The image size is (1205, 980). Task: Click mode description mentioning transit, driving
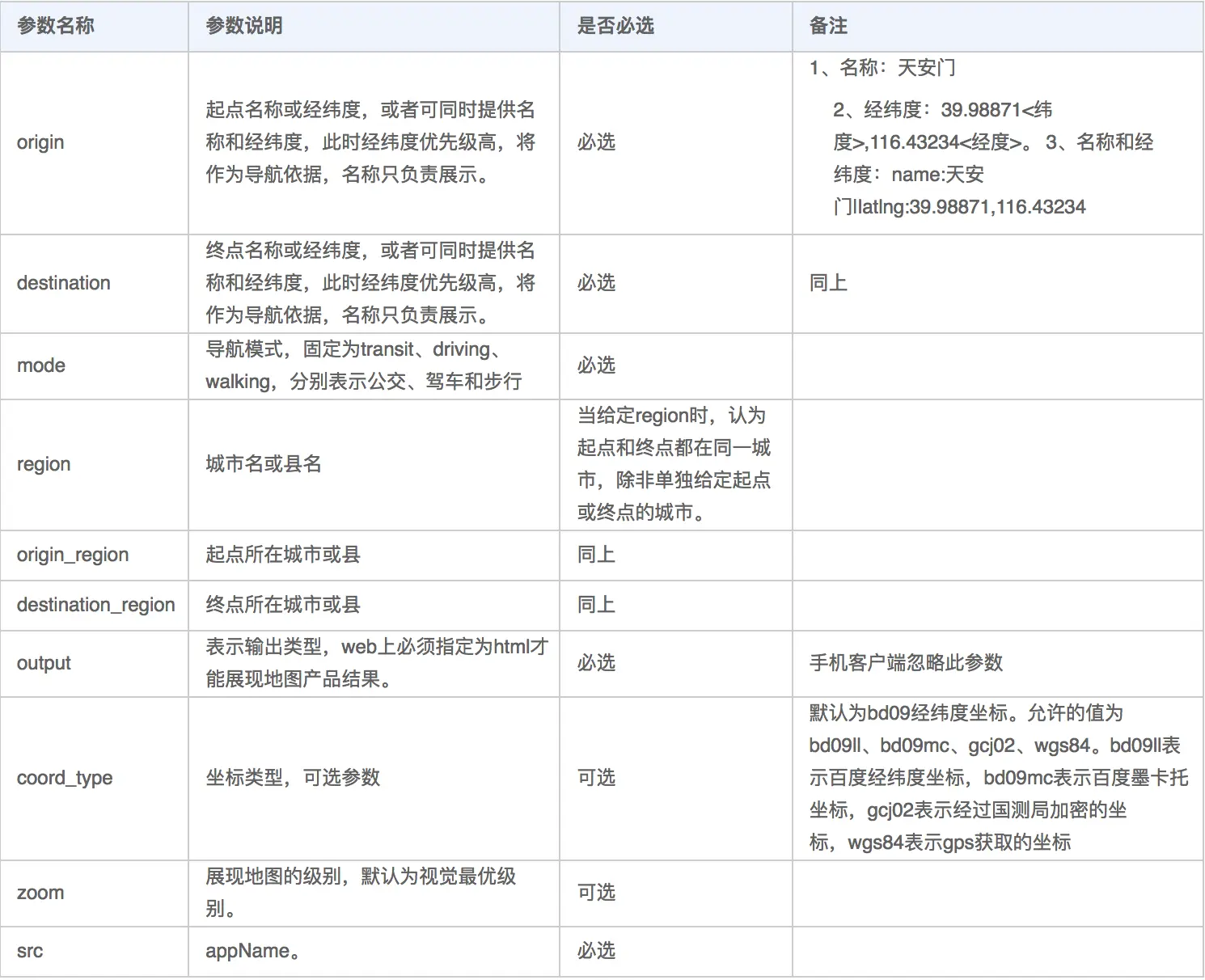(x=364, y=365)
